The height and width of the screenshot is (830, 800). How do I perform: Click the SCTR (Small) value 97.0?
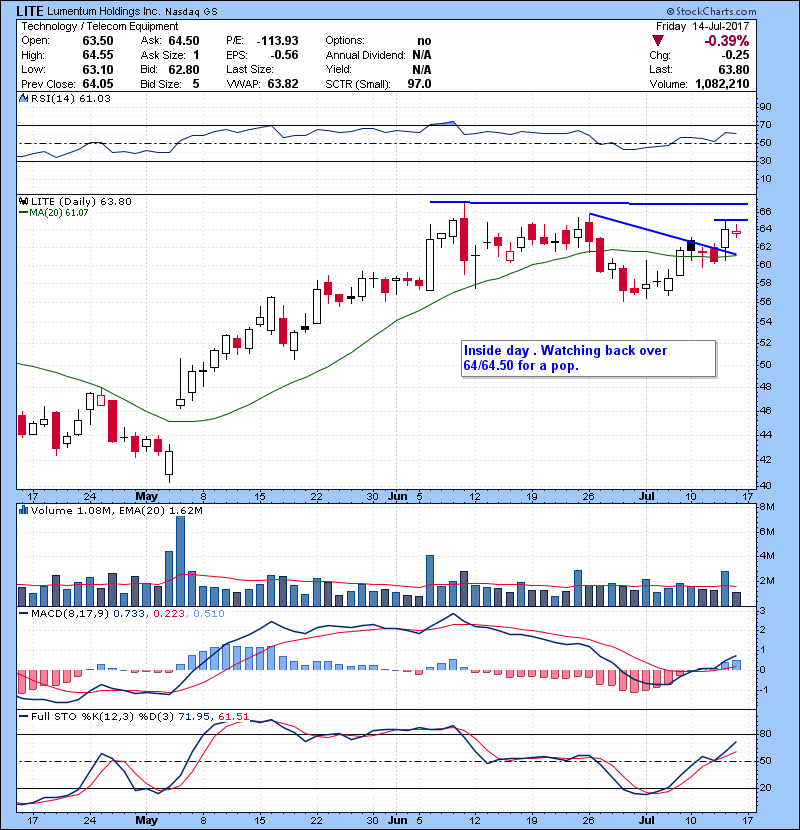tap(419, 84)
